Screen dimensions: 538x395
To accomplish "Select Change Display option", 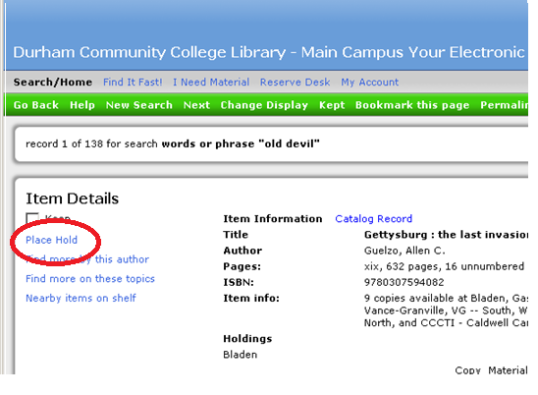I will [264, 105].
